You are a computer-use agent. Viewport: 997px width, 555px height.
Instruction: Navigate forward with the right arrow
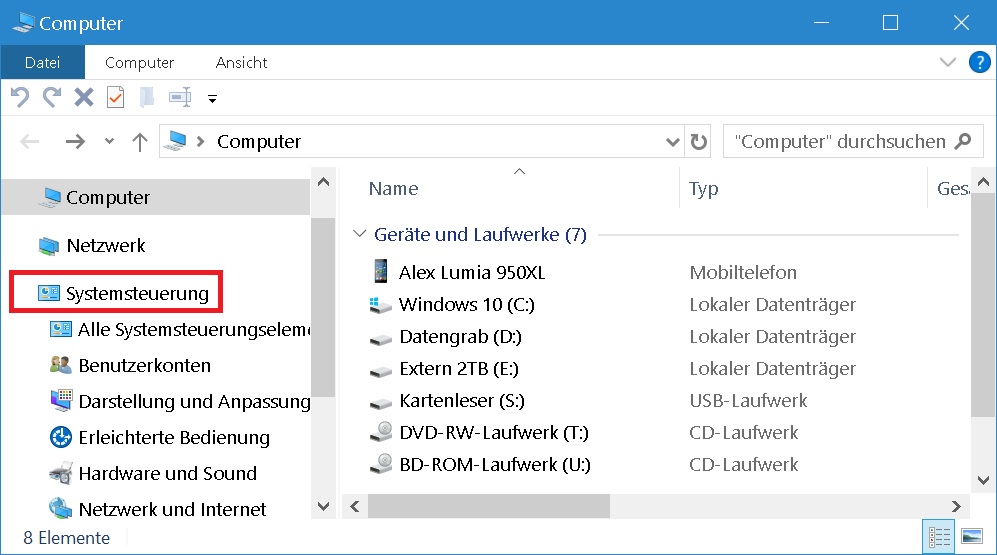tap(75, 142)
